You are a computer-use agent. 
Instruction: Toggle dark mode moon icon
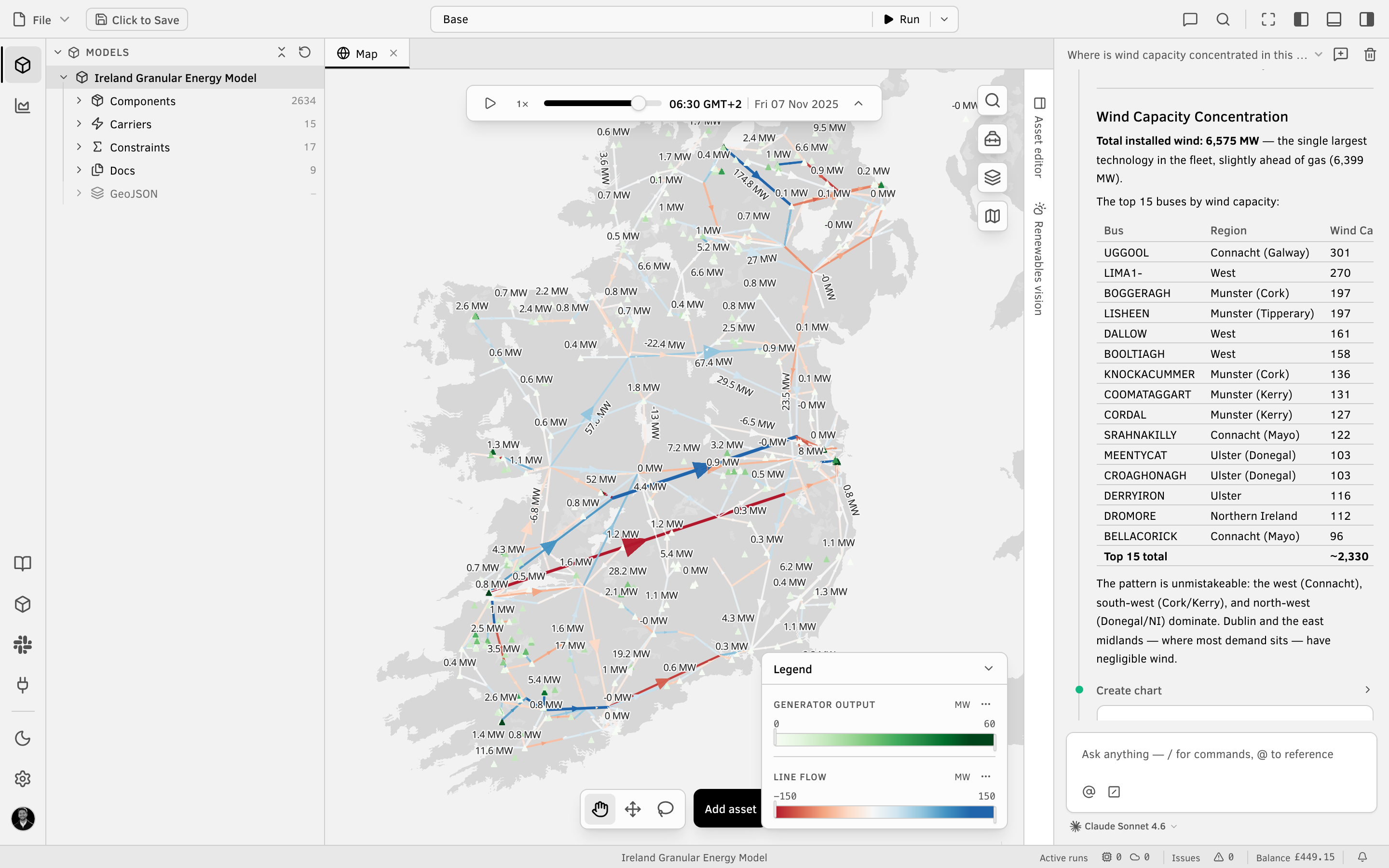pos(23,738)
